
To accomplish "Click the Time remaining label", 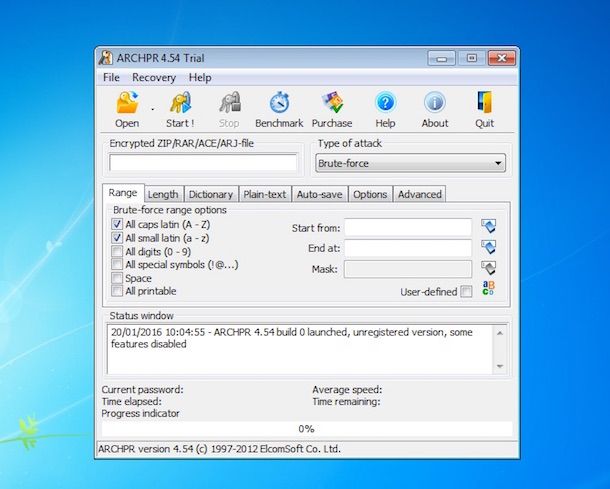I will click(x=346, y=401).
